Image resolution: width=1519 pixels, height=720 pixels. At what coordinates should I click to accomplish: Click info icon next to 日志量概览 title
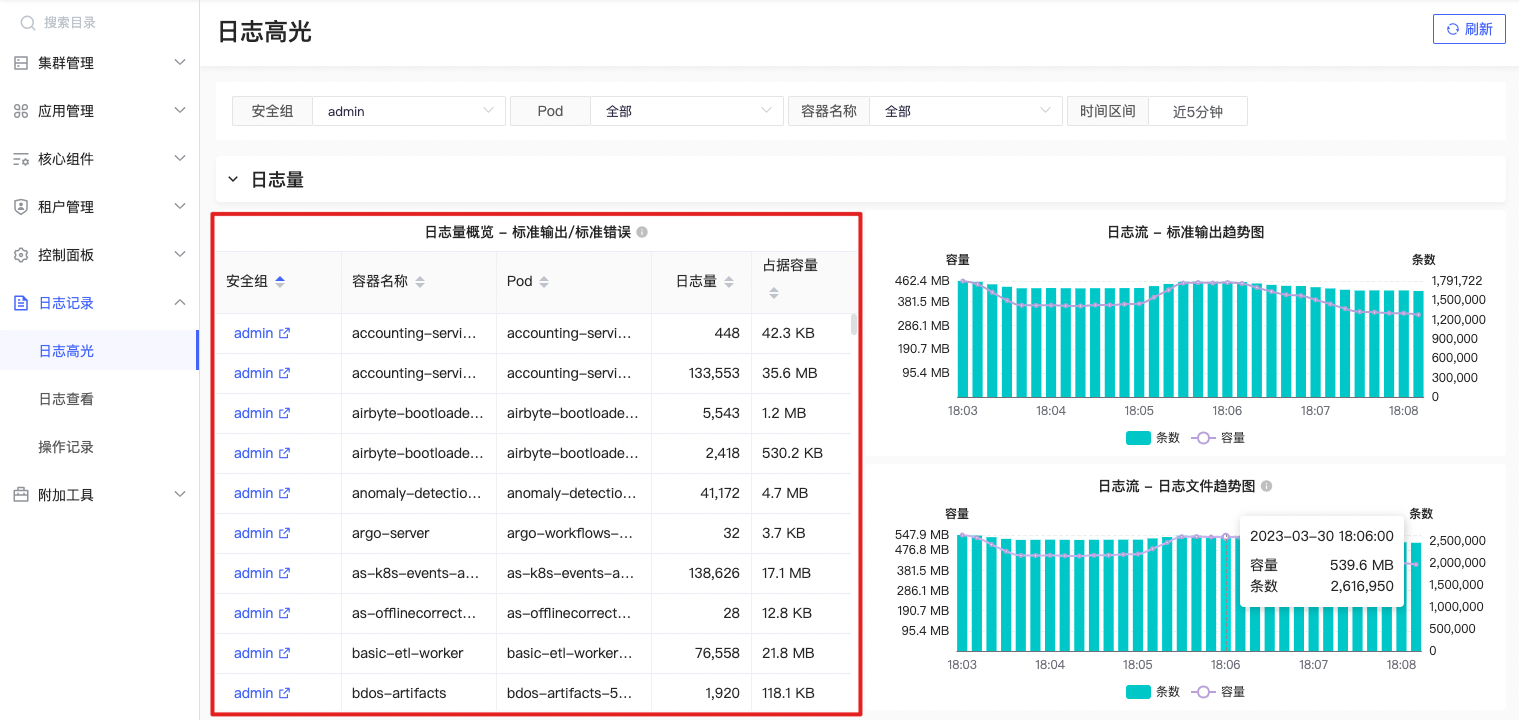(x=642, y=232)
